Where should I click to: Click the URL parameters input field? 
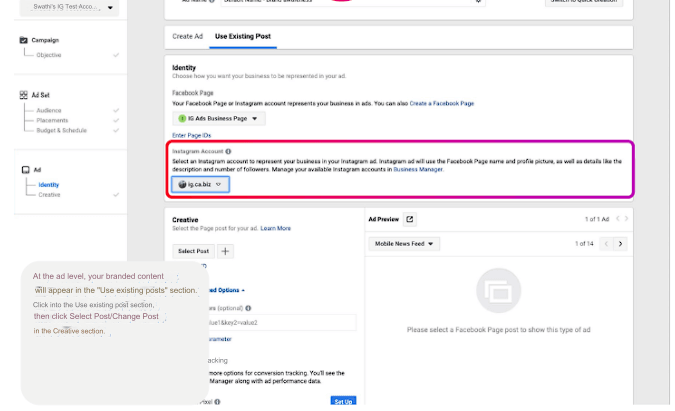point(282,322)
